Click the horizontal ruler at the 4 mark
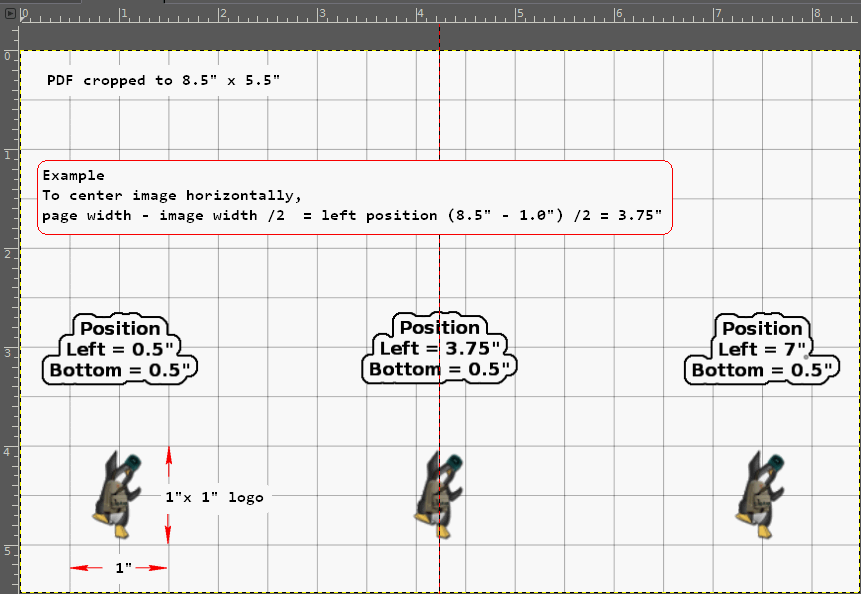Screen dimensions: 861x594 [x=418, y=14]
